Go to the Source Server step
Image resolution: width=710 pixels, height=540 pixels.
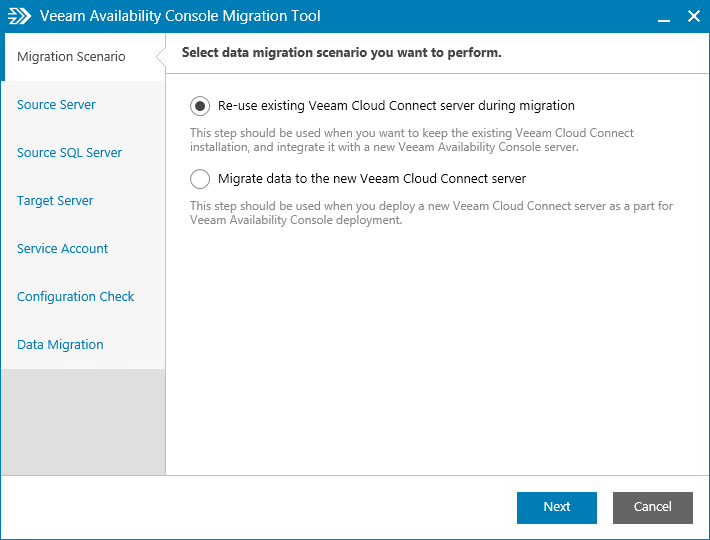tap(56, 105)
